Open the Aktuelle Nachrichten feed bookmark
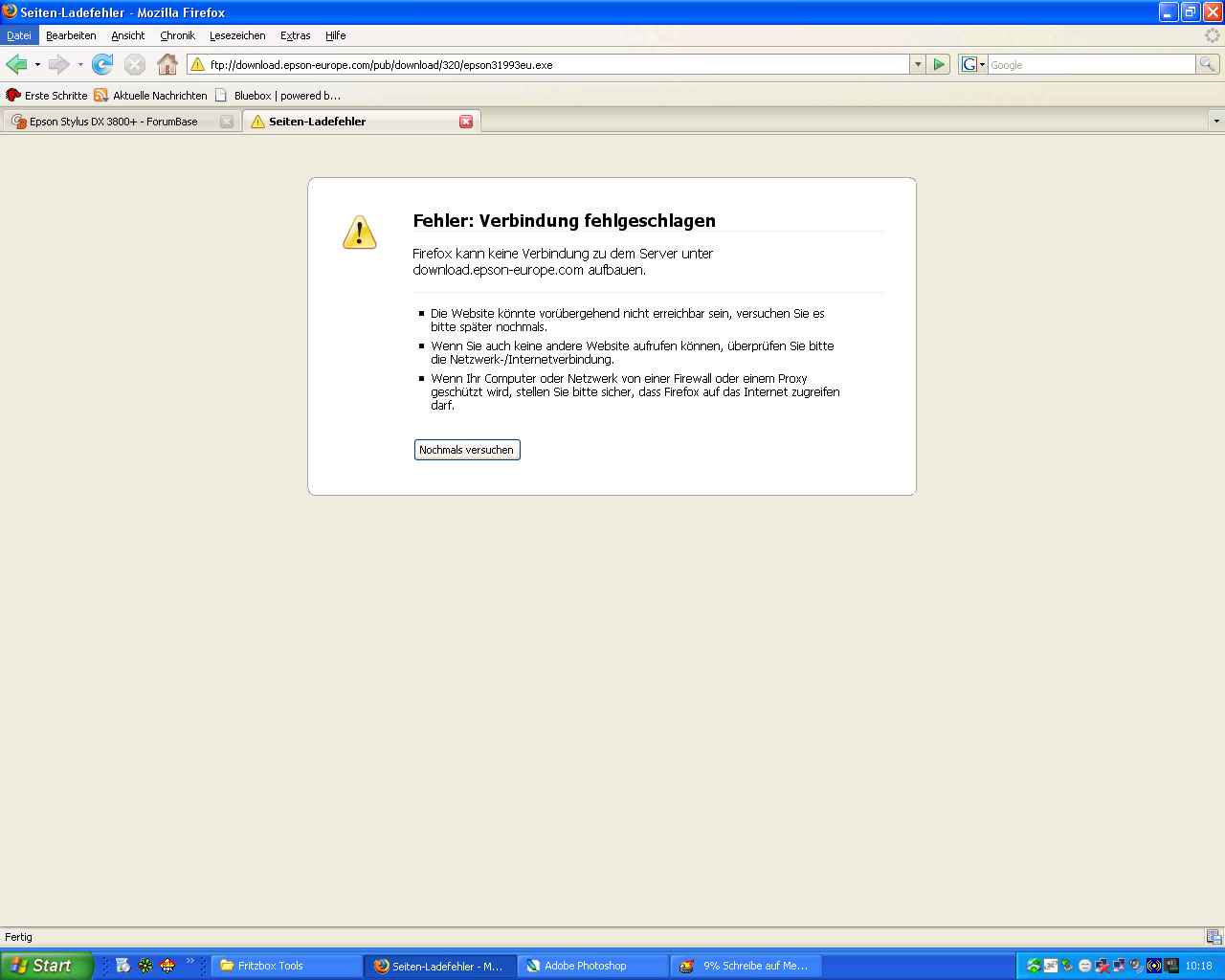The image size is (1225, 980). coord(150,96)
